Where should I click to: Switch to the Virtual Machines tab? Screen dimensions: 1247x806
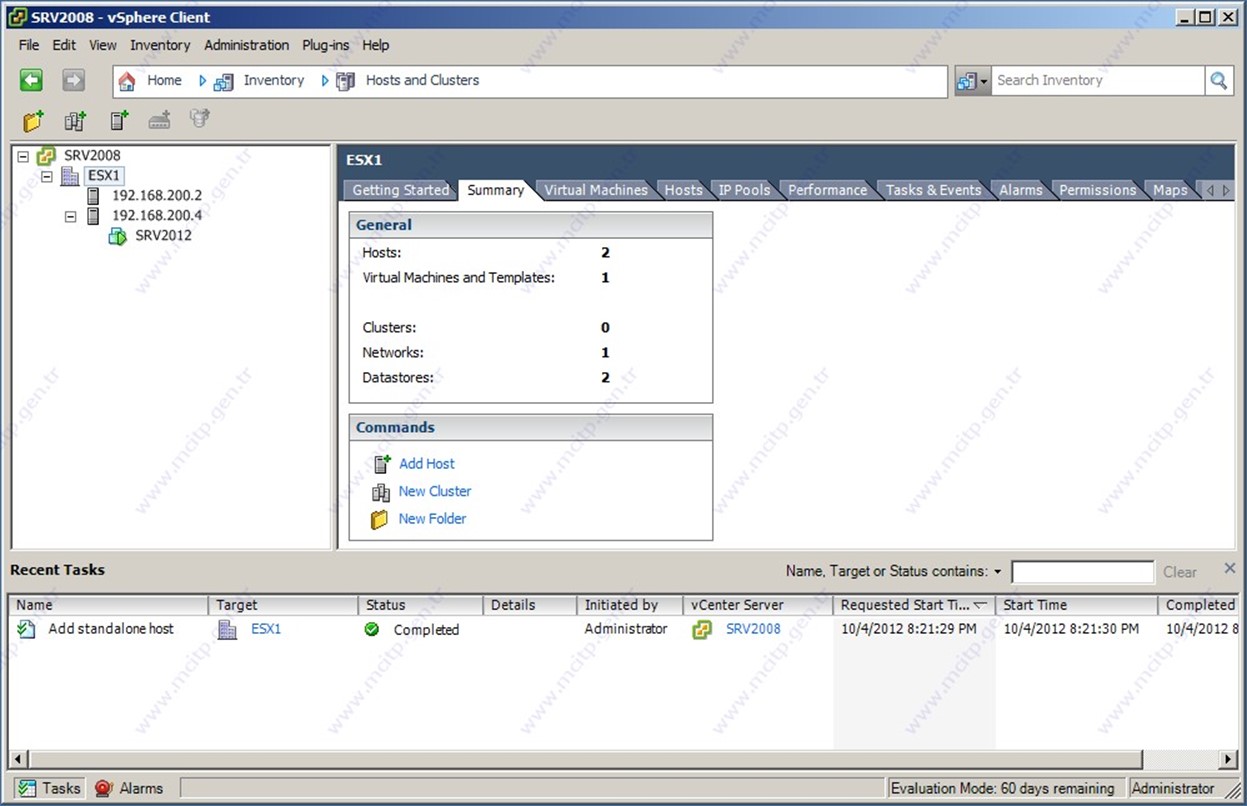click(595, 190)
